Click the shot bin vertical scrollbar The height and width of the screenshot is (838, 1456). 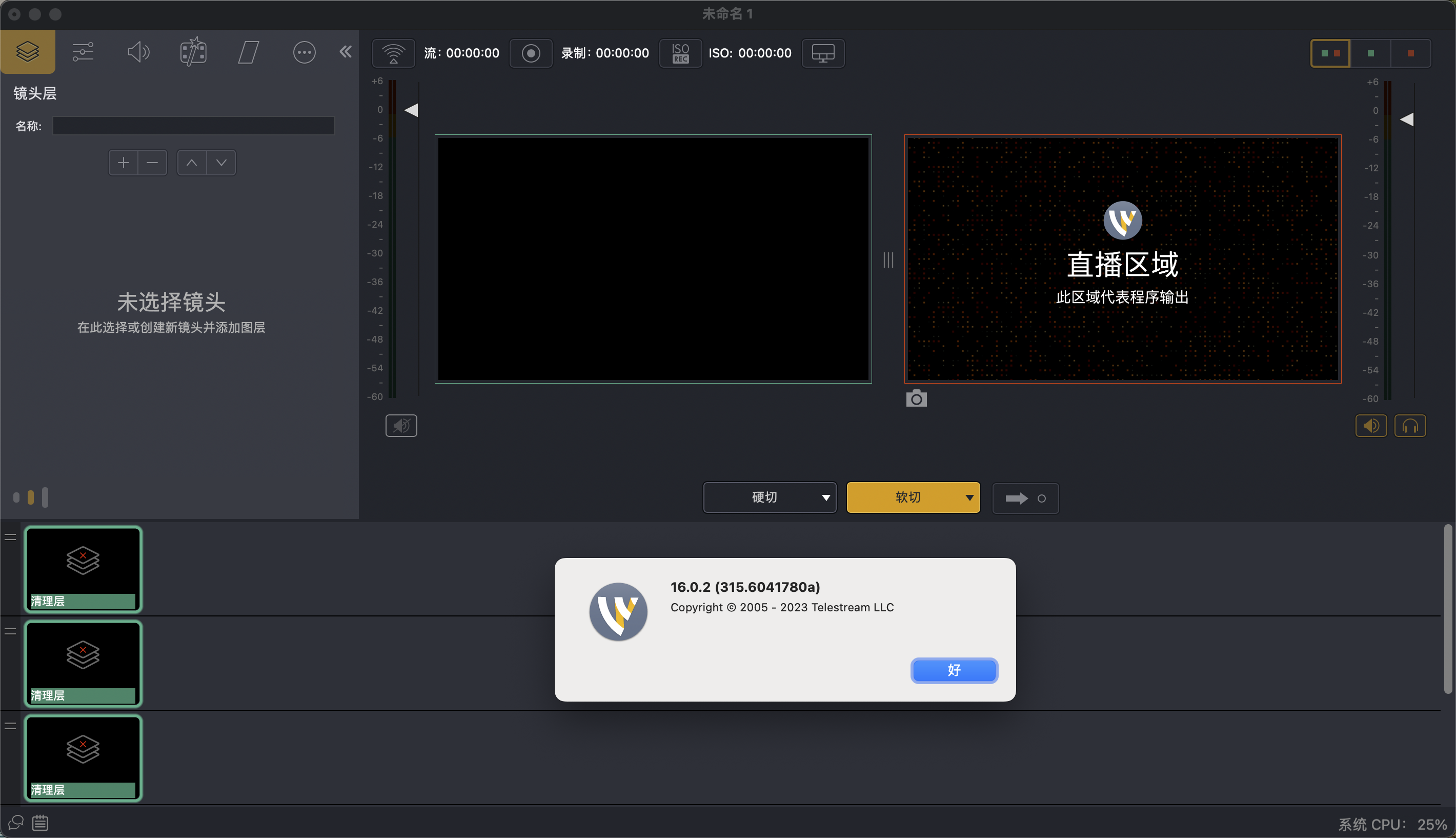tap(1447, 609)
